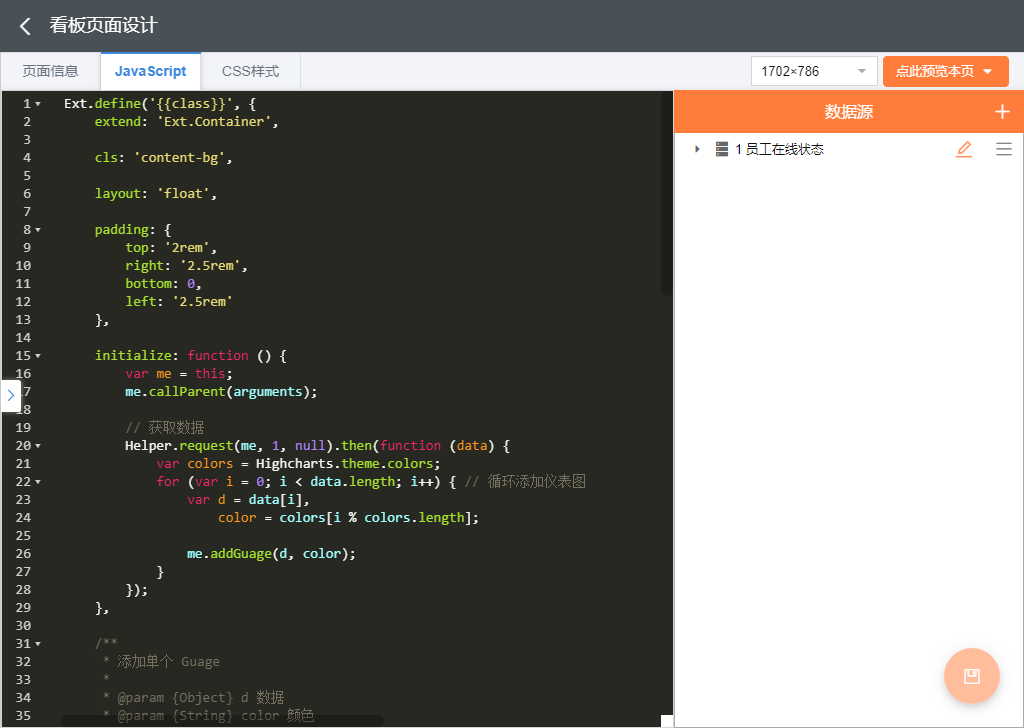This screenshot has height=728, width=1024.
Task: Click the 'Ext.Container' string in code
Action: [214, 121]
